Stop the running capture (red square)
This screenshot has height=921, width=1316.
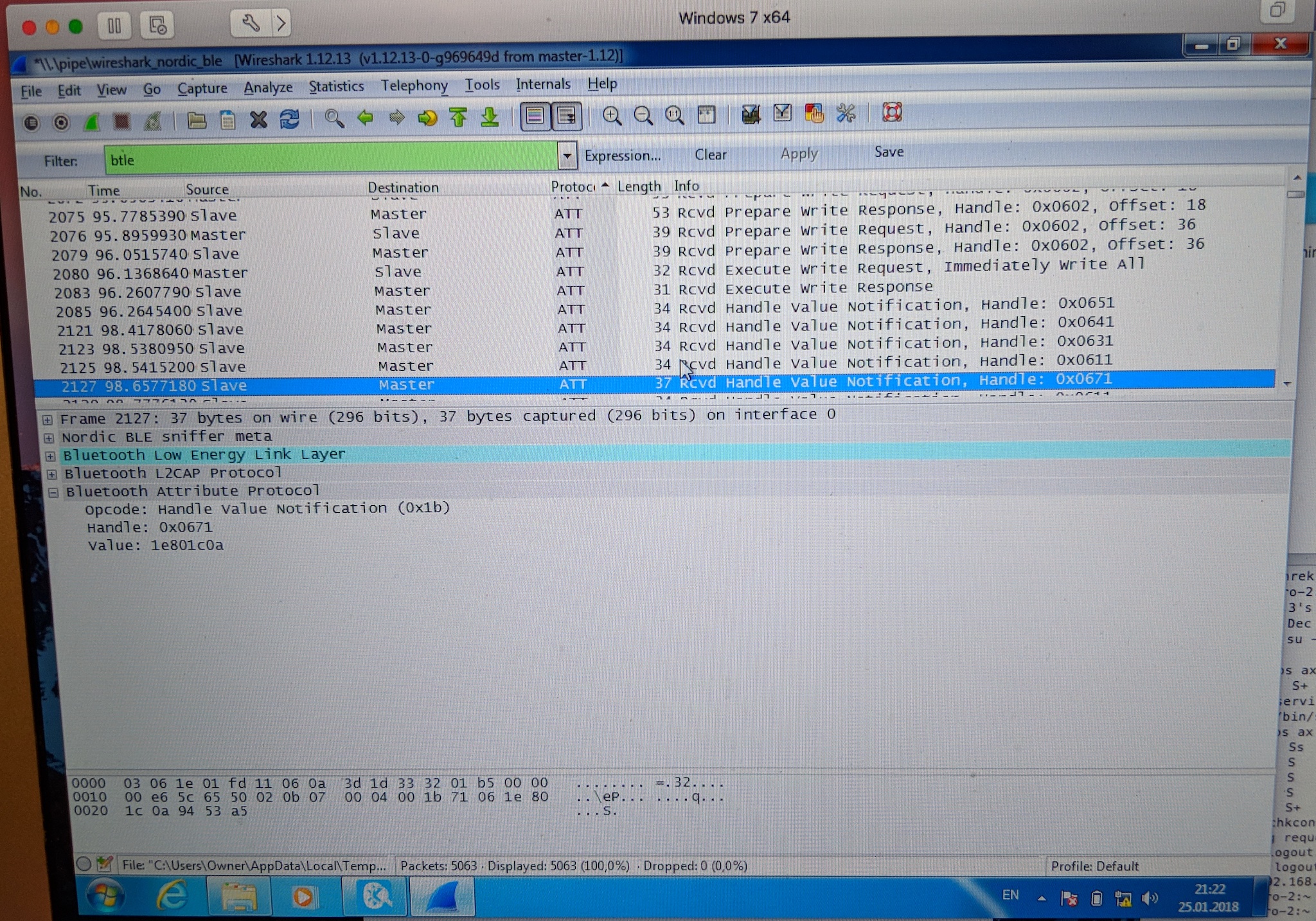(x=121, y=121)
